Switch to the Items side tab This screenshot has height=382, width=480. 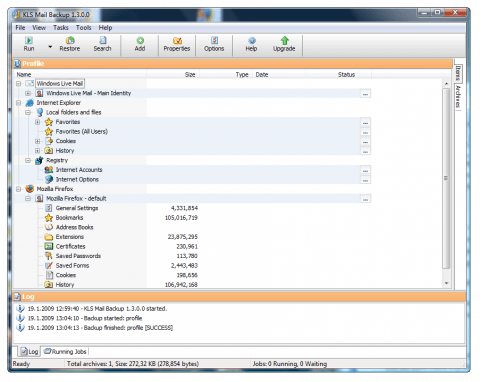pos(458,73)
